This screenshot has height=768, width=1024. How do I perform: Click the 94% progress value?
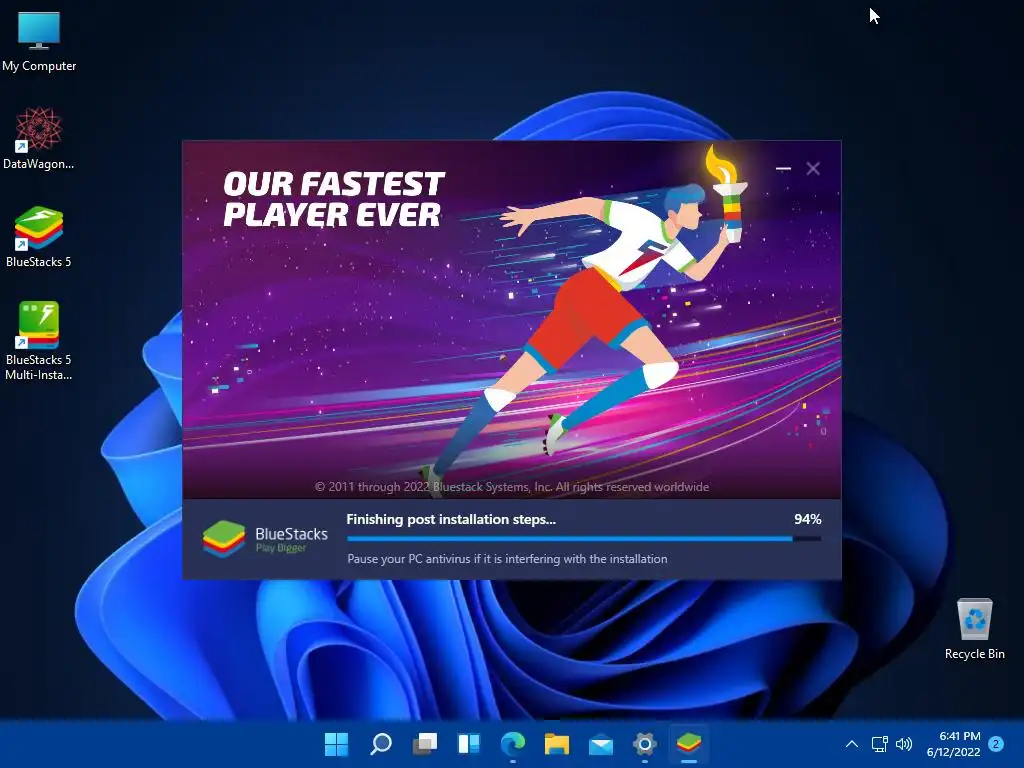[808, 519]
